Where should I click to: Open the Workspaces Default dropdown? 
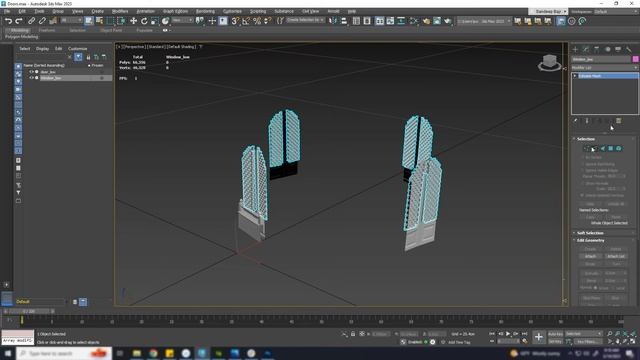616,11
